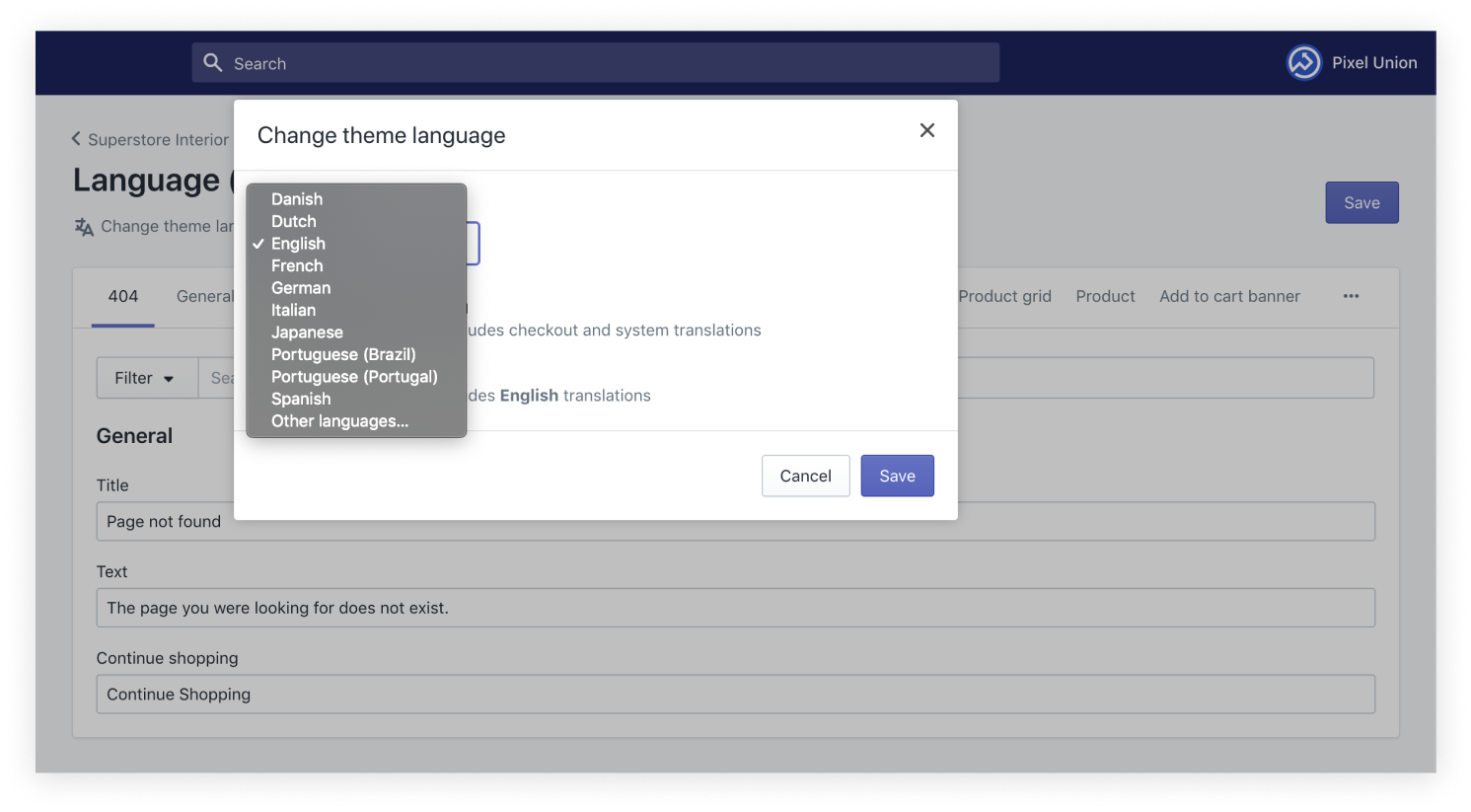
Task: Click the Save button in the dialog
Action: click(x=897, y=476)
